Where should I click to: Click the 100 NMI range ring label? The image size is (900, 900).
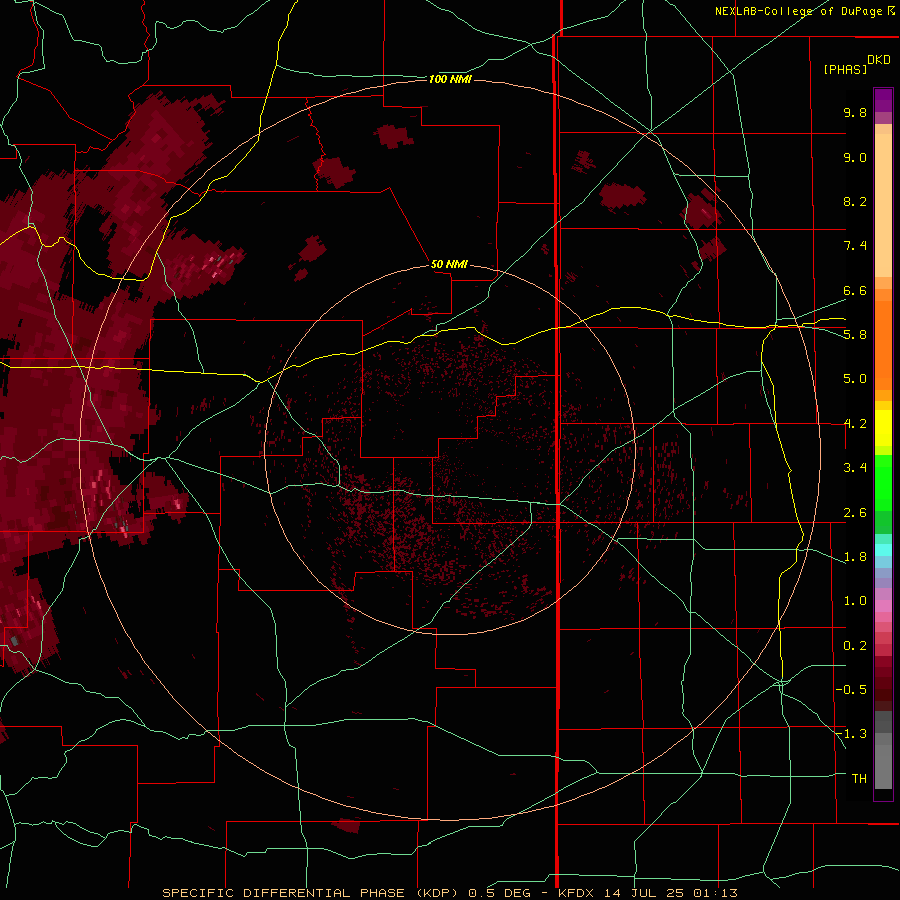click(x=450, y=79)
